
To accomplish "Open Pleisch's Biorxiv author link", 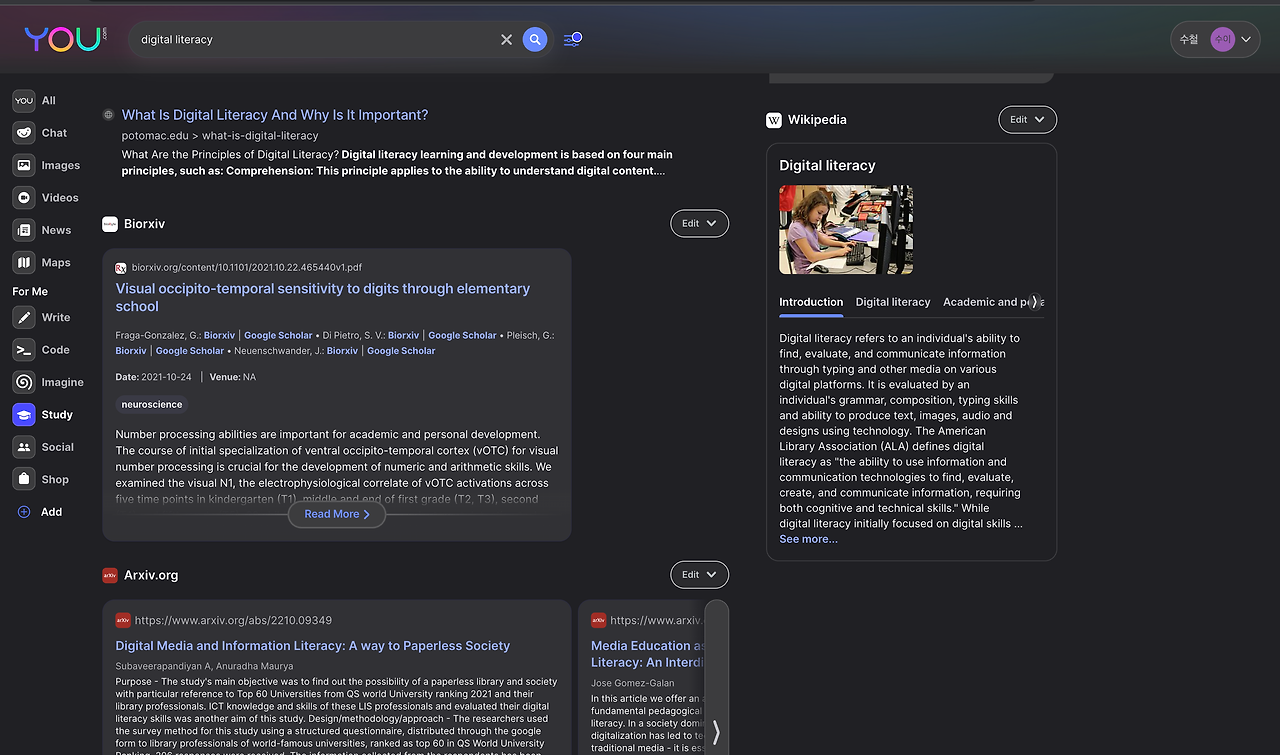I will [131, 351].
